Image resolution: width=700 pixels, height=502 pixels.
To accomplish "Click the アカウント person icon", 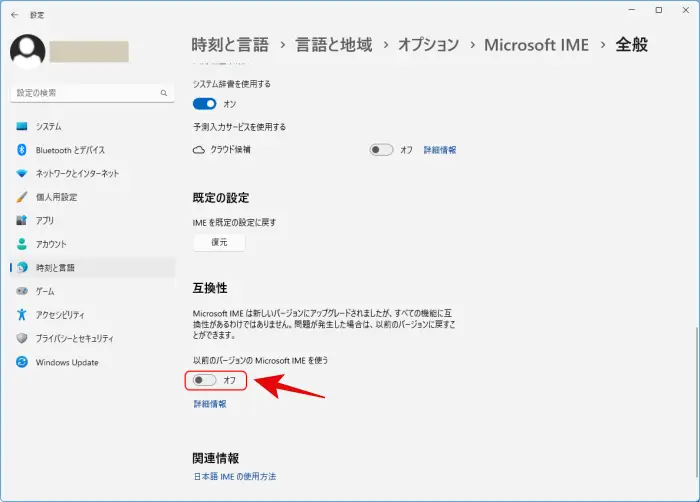I will [x=21, y=244].
